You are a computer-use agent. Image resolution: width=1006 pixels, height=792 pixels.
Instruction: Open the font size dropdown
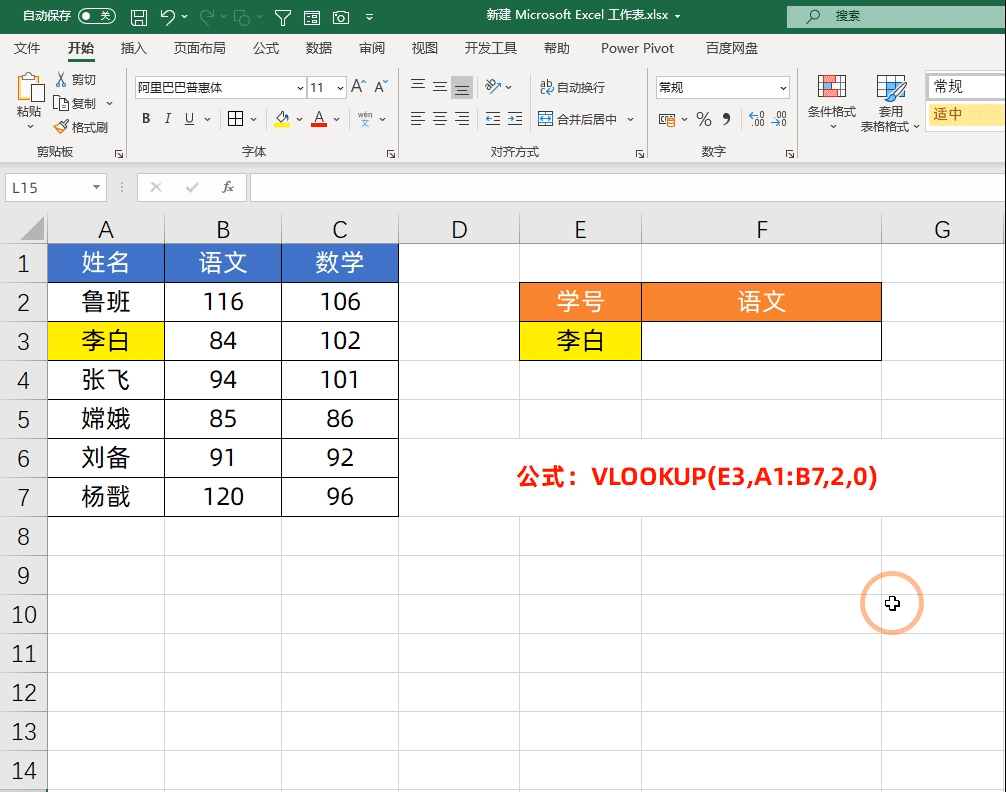pyautogui.click(x=340, y=88)
